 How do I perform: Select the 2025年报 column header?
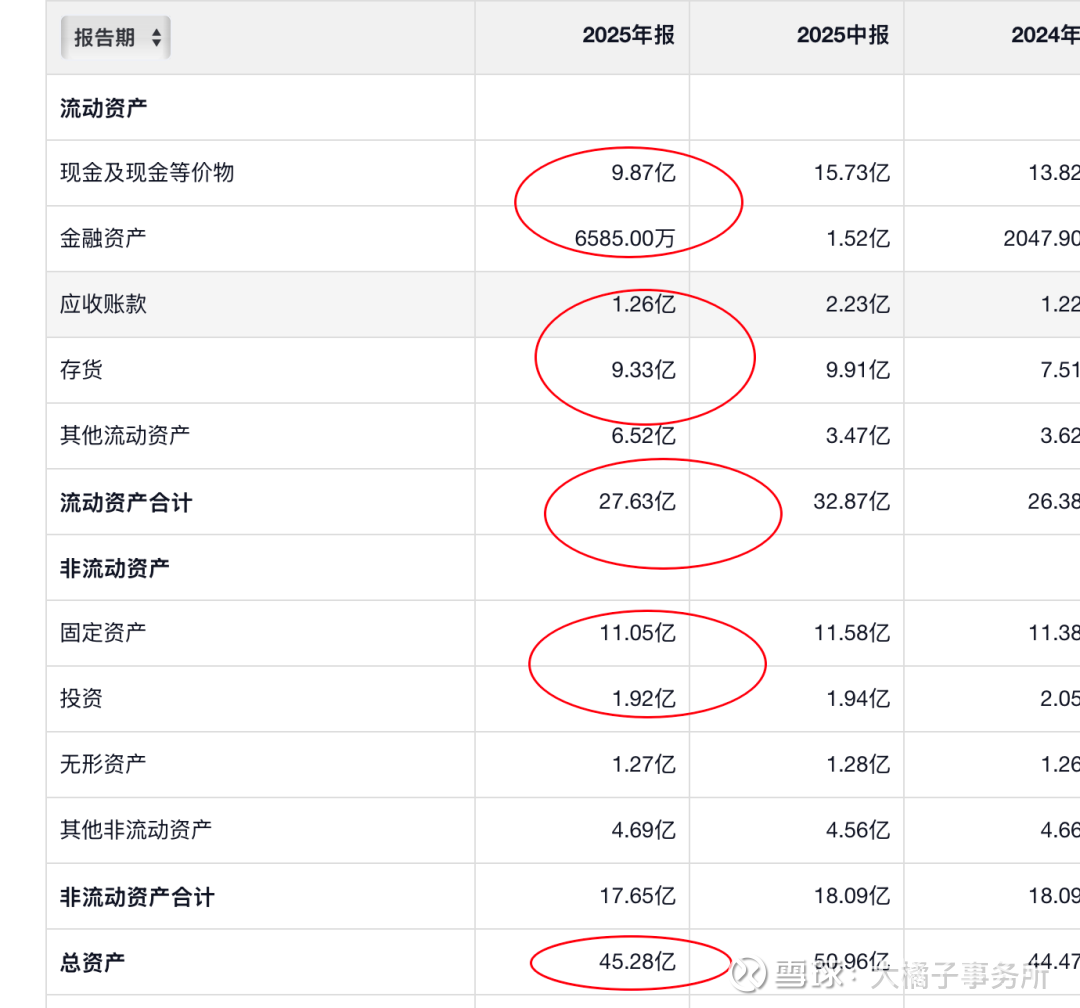[628, 36]
